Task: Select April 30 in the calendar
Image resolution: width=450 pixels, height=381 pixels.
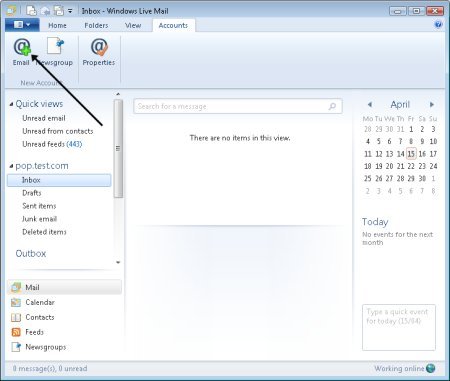Action: click(422, 178)
